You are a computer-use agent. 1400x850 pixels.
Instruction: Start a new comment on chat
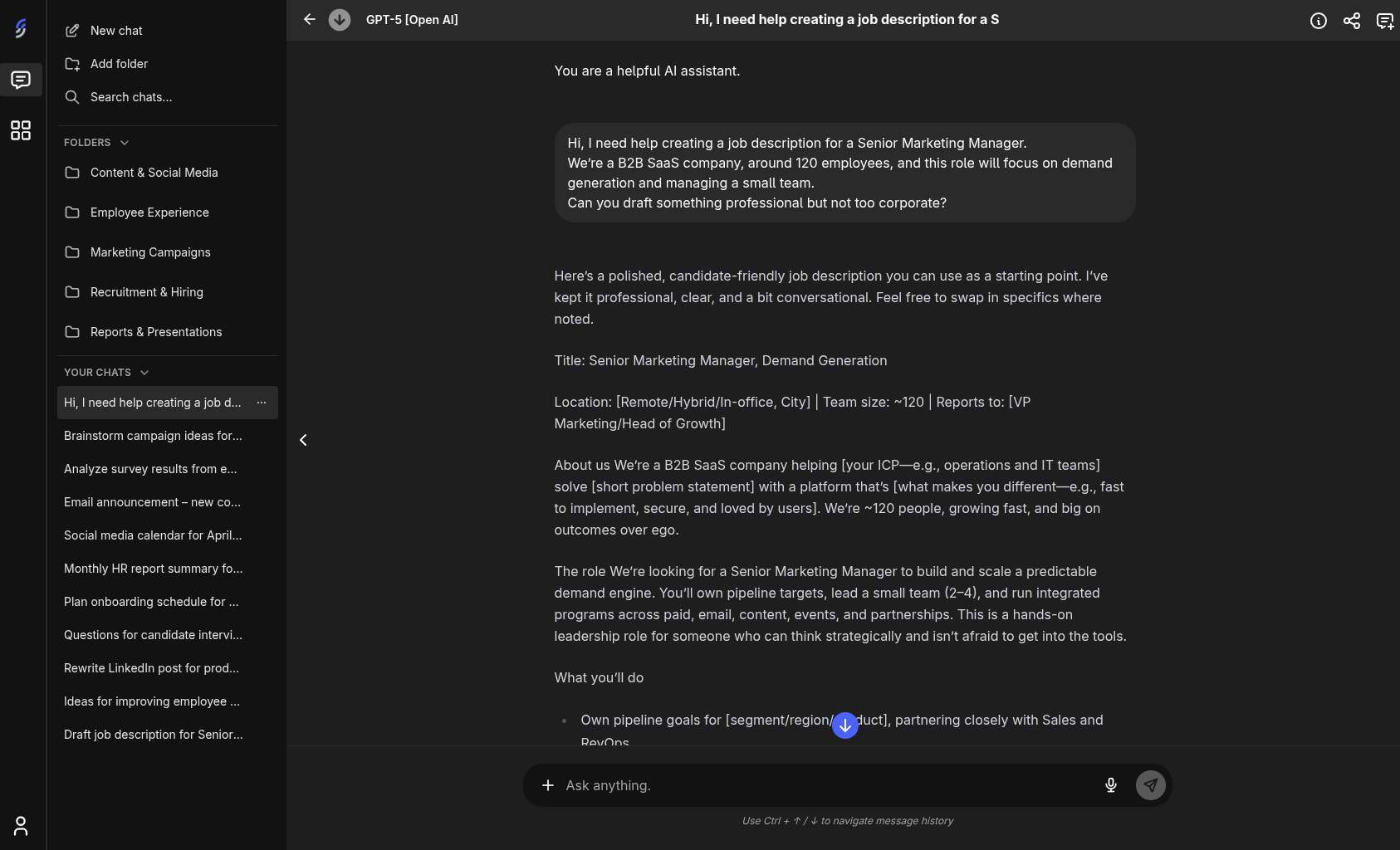pos(1385,20)
